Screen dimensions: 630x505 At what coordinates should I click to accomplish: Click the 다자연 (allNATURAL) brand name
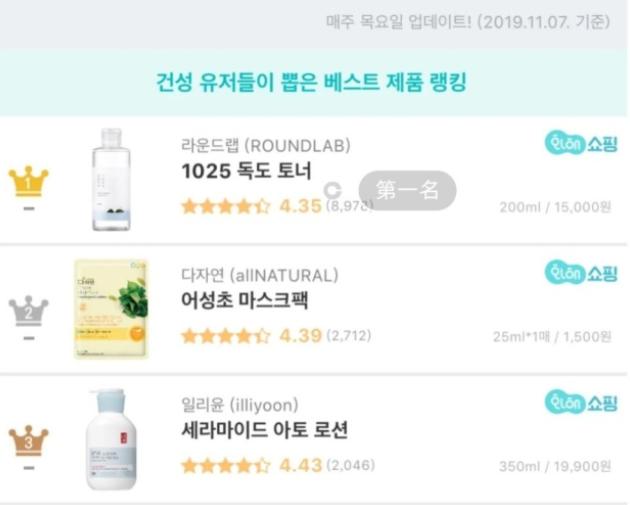[259, 275]
